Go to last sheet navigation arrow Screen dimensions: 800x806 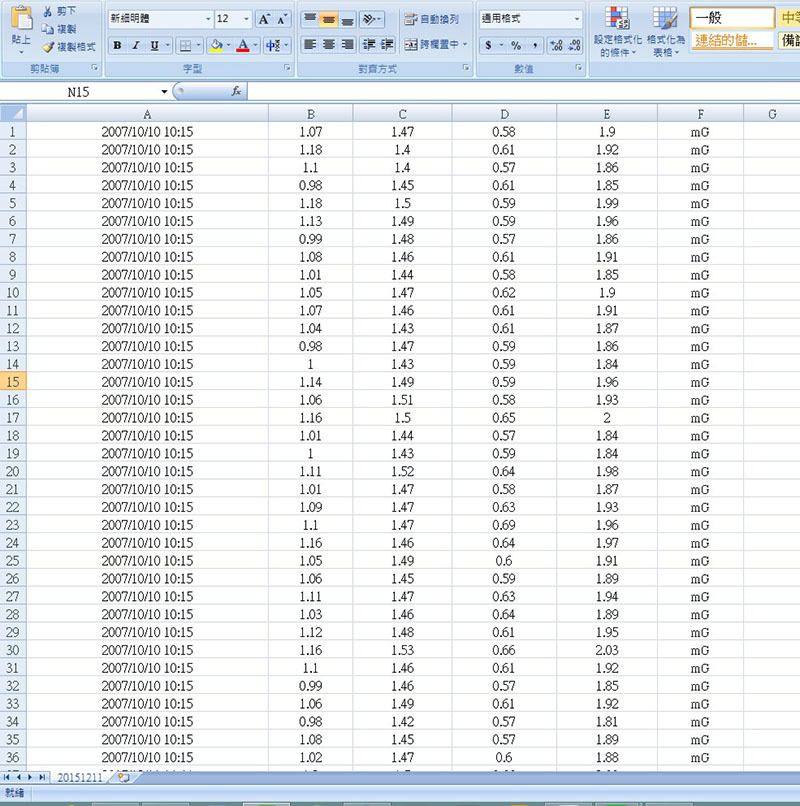click(42, 777)
